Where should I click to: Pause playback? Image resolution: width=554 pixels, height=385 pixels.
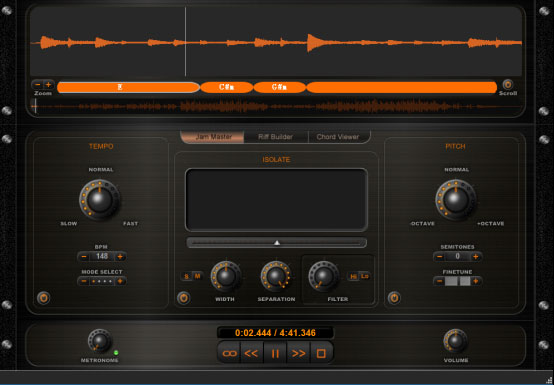point(275,353)
